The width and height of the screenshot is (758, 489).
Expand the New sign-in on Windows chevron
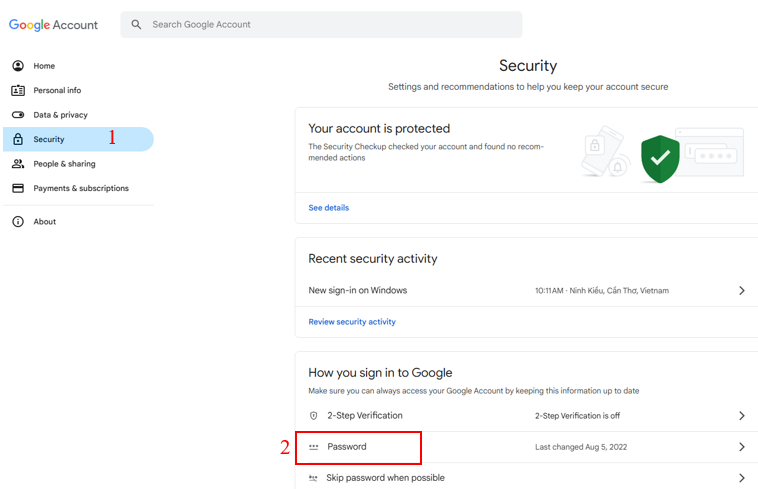[742, 290]
